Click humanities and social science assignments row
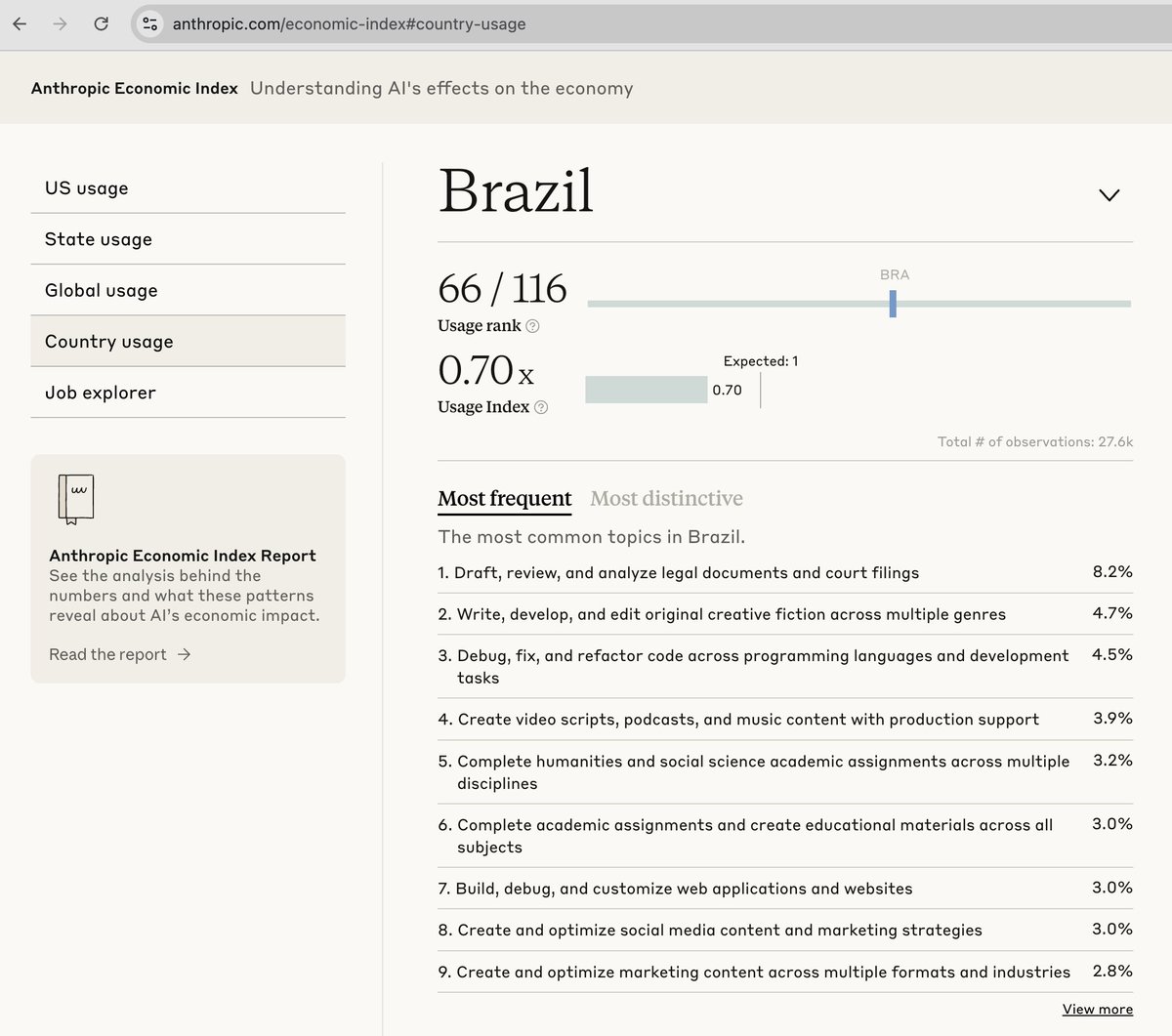This screenshot has height=1036, width=1172. click(x=785, y=772)
